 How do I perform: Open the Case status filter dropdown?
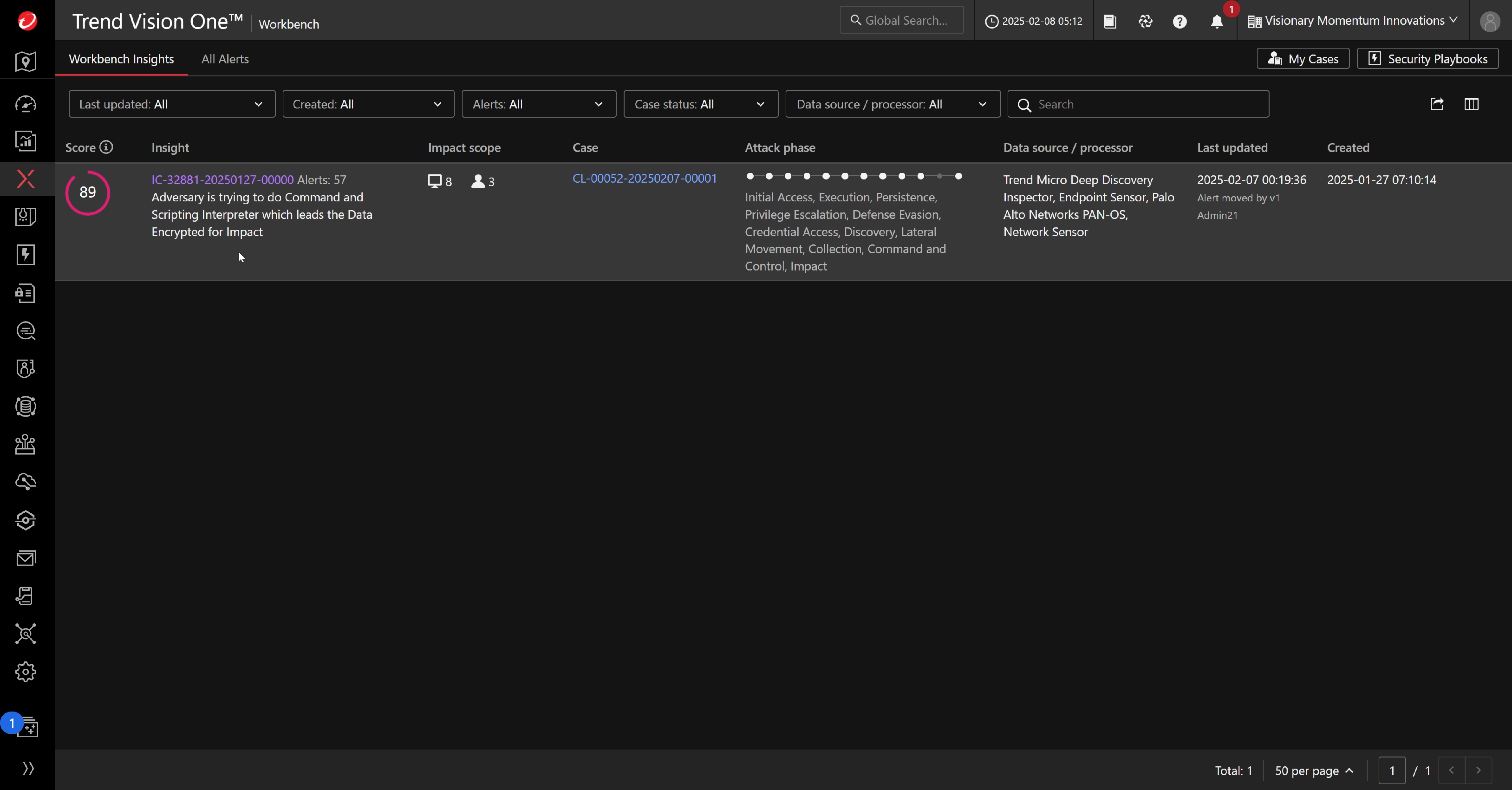click(x=701, y=104)
